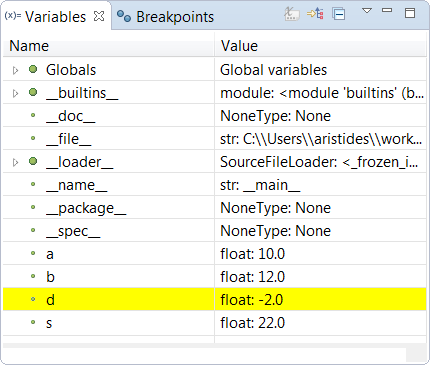The image size is (430, 365).
Task: Click the Value column header
Action: (x=321, y=46)
